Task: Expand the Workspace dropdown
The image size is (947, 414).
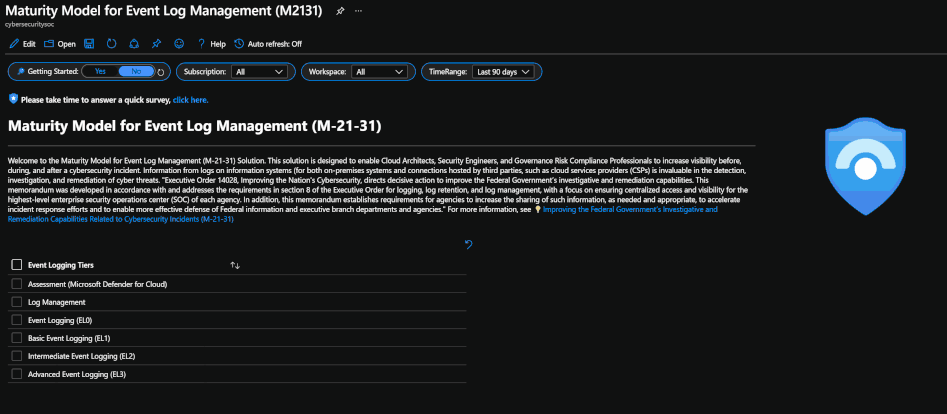Action: 379,72
